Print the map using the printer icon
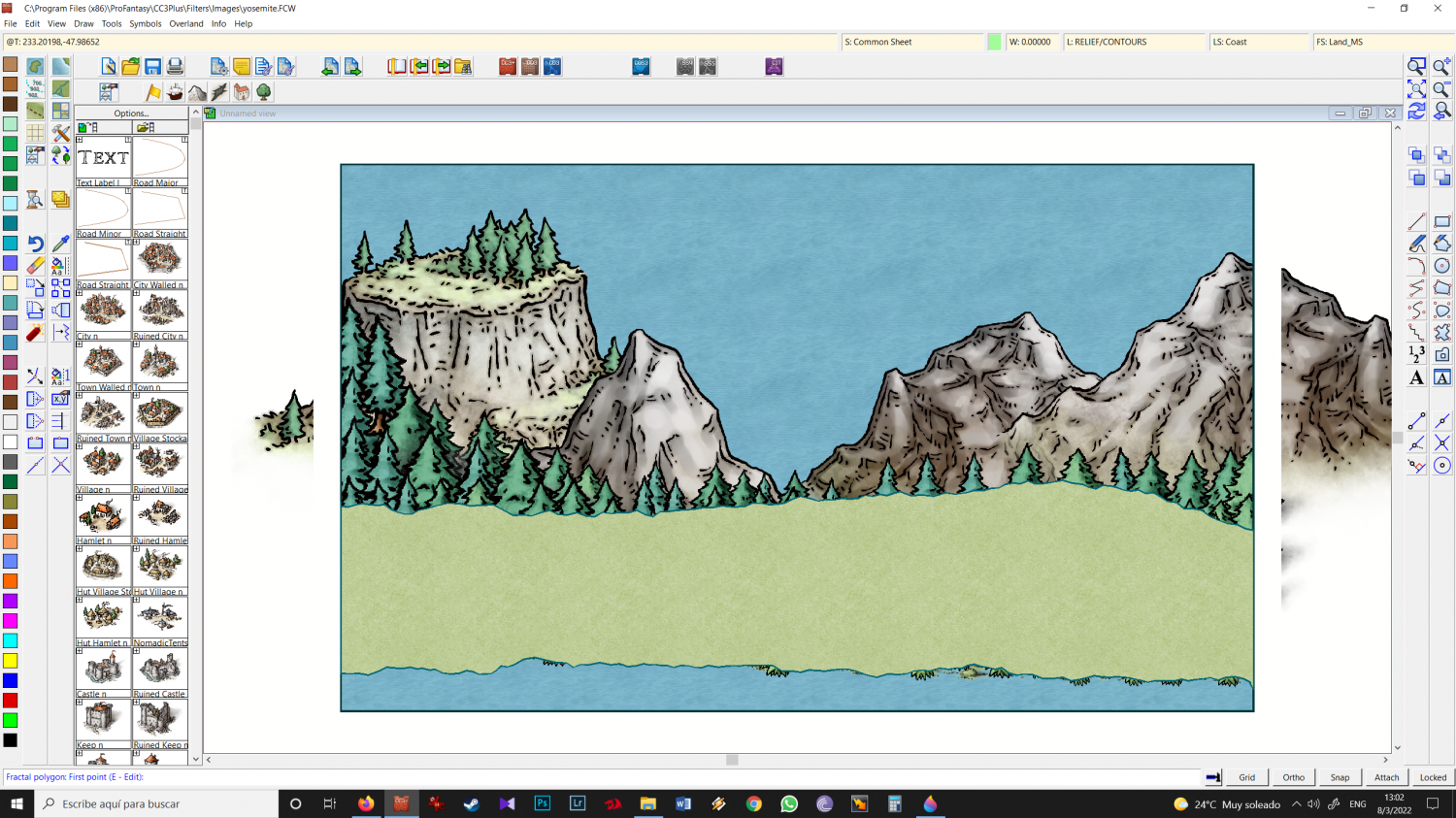Viewport: 1456px width, 818px height. tap(175, 66)
